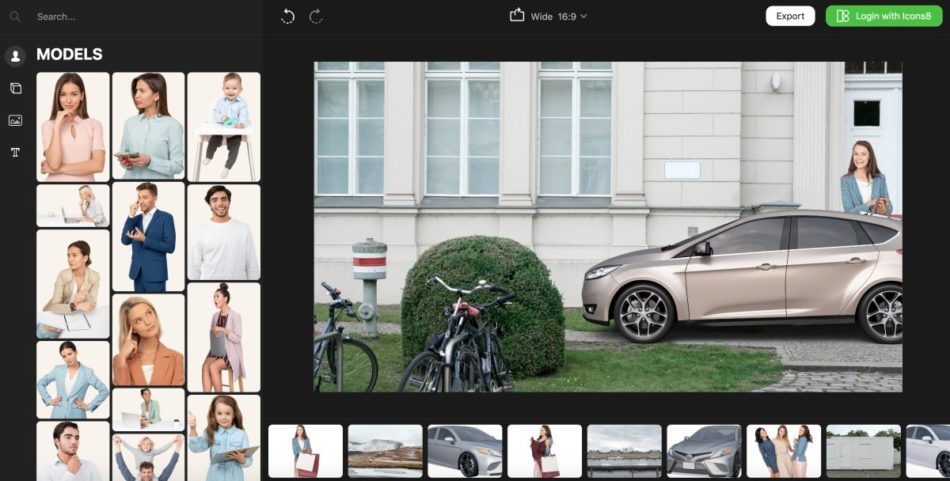
Task: Select little girl holding tablet model
Action: (x=224, y=437)
